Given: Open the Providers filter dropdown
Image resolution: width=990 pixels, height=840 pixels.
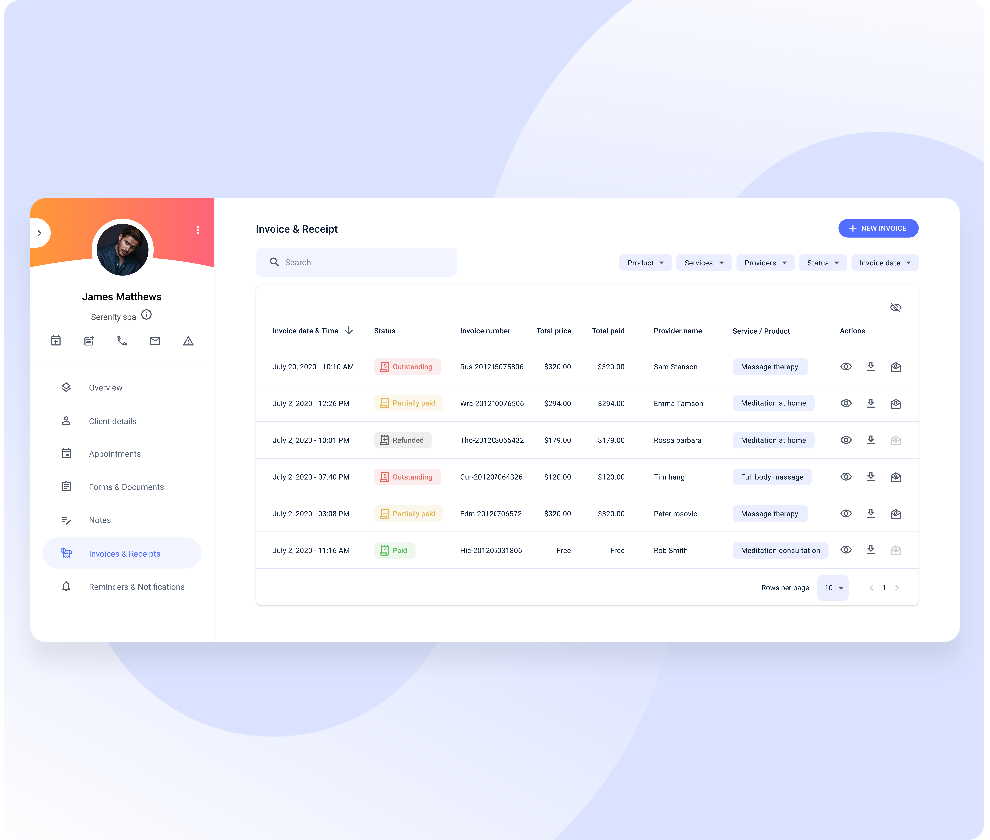Looking at the screenshot, I should (765, 263).
